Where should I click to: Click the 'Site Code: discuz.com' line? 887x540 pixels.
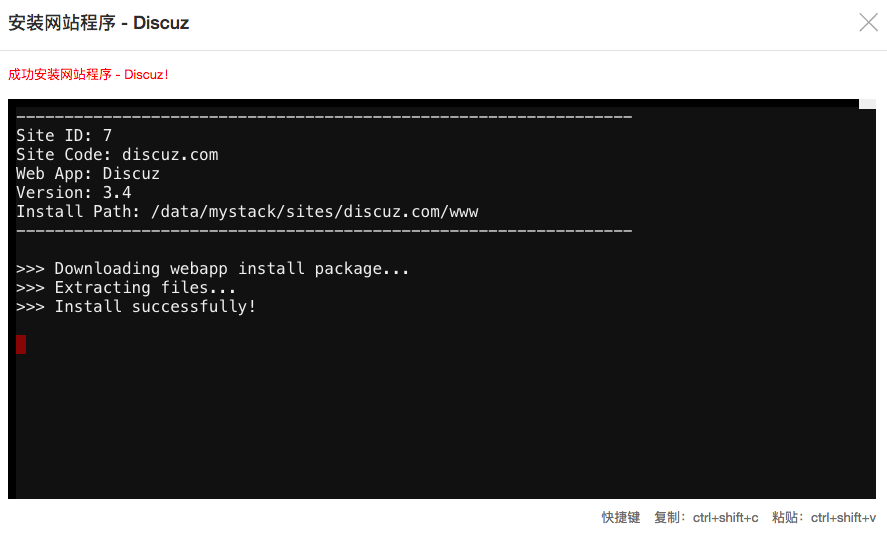(x=117, y=154)
